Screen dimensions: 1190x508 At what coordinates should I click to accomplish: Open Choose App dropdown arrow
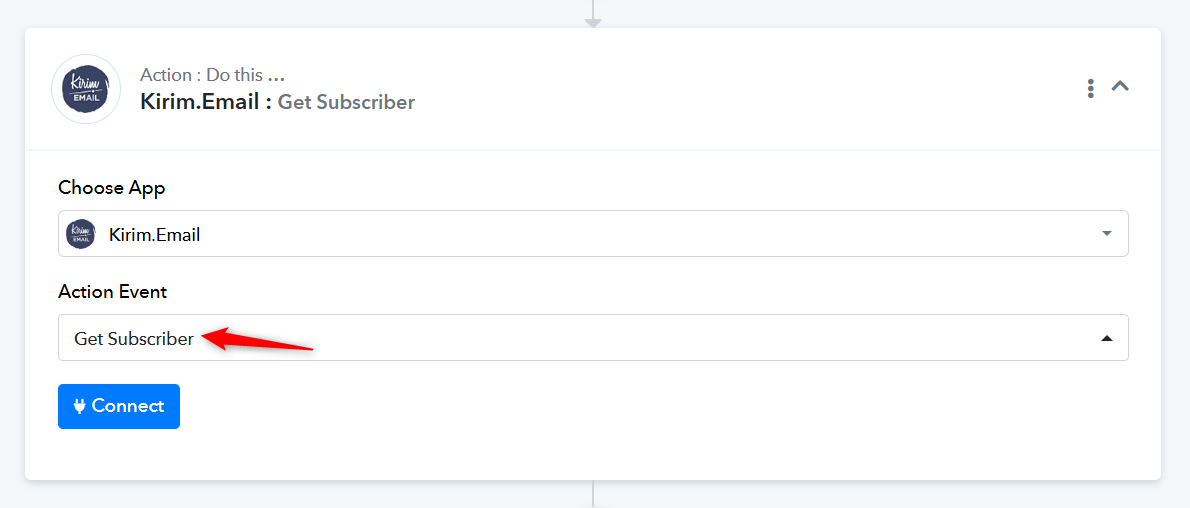click(x=1107, y=234)
